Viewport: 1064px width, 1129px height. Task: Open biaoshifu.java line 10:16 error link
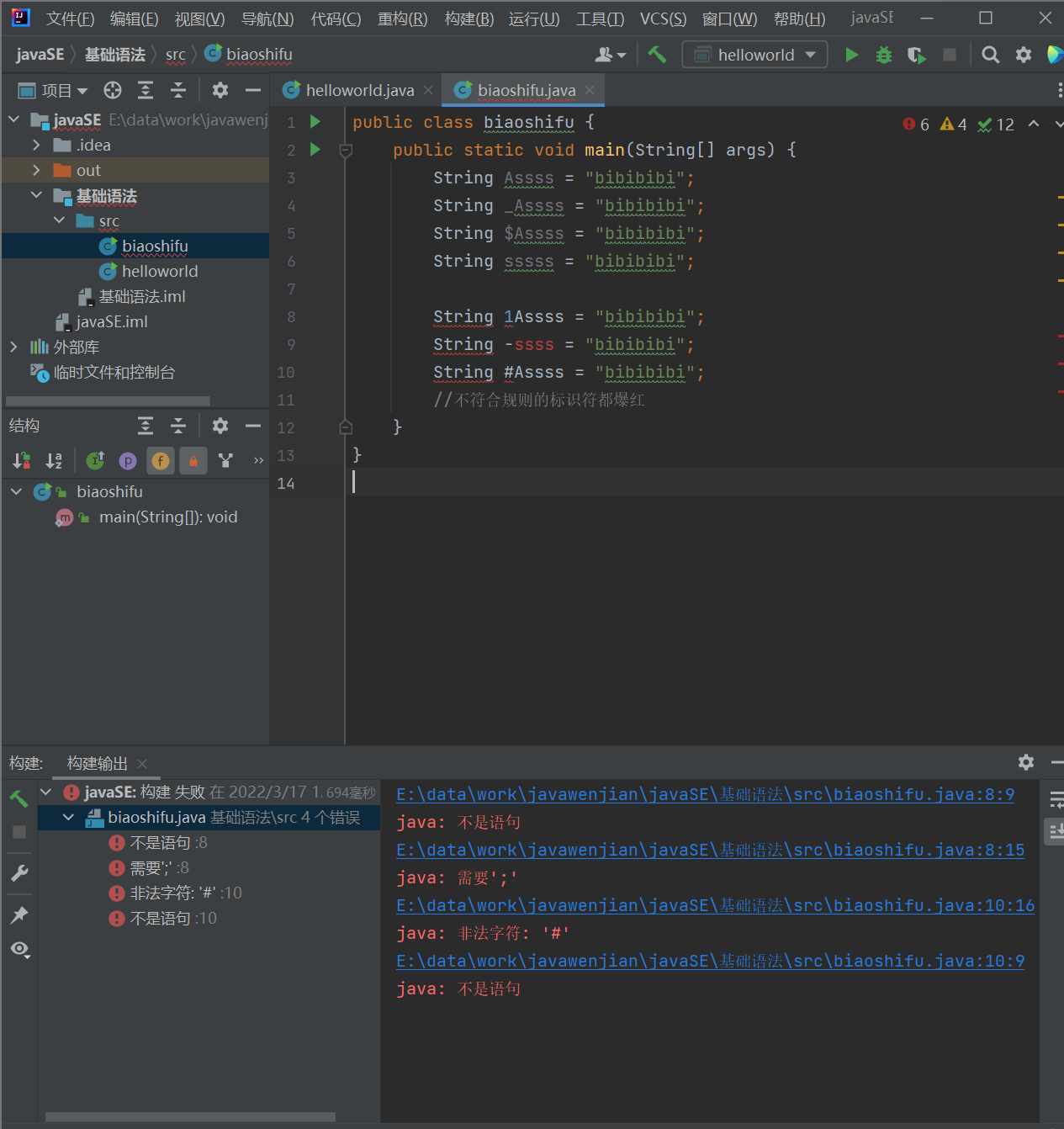[x=714, y=904]
